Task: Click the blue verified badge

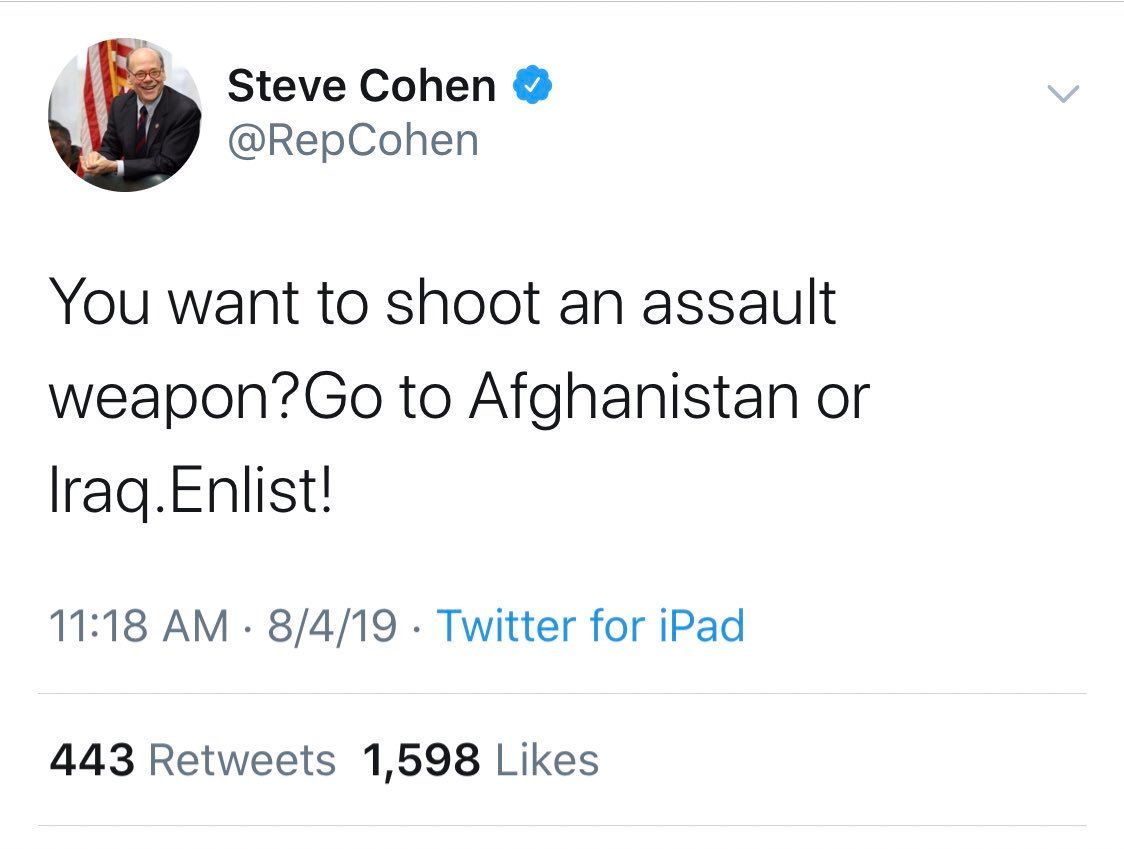Action: tap(533, 87)
